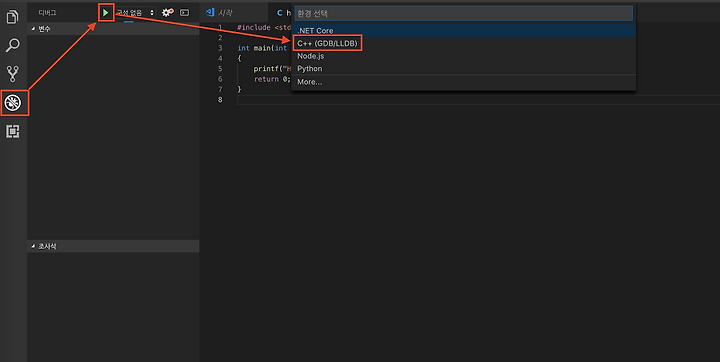Click the 디버그 panel title
The width and height of the screenshot is (720, 362).
point(47,13)
